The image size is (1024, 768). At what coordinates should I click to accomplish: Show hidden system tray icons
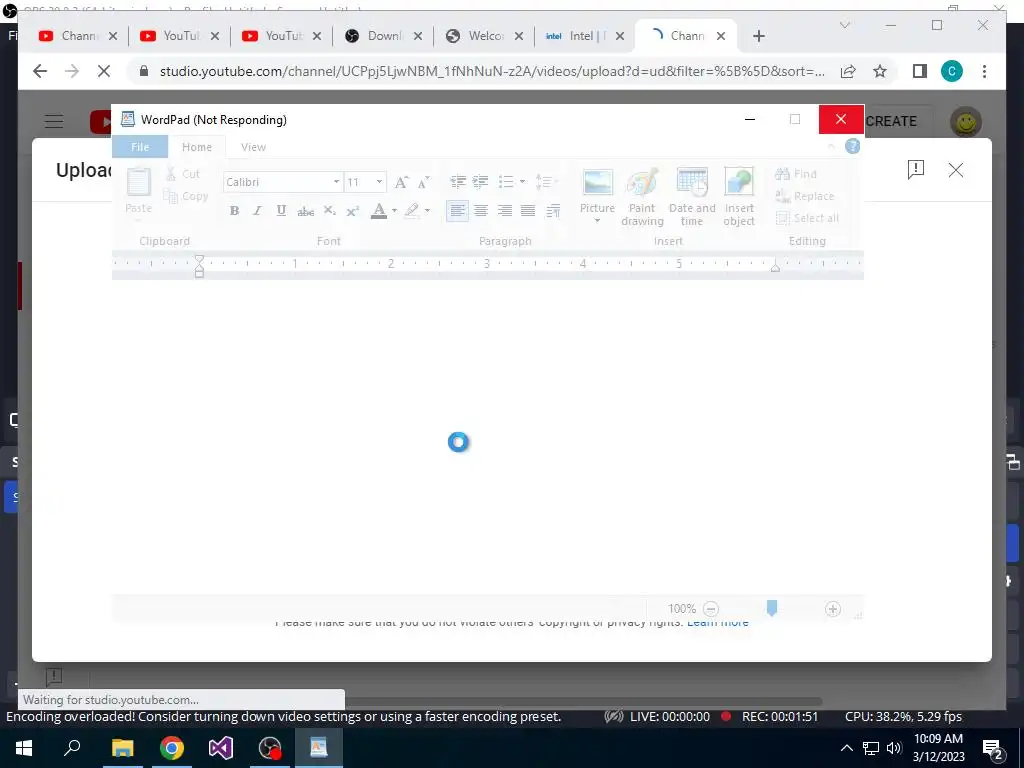point(846,748)
